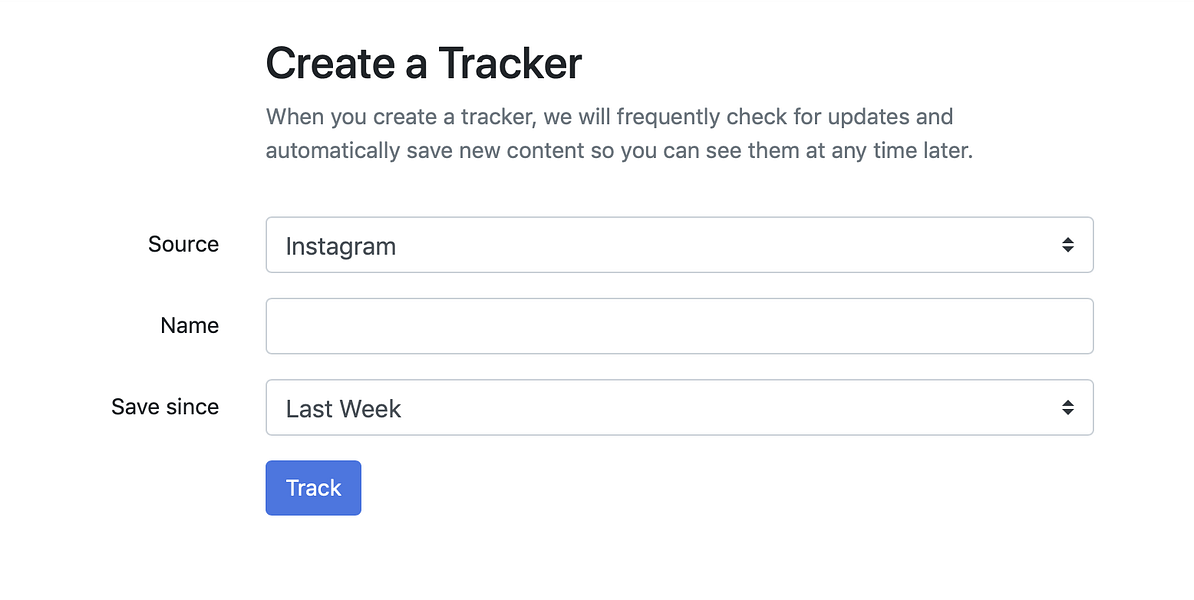
Task: Click the 'Create a Tracker' heading
Action: tap(424, 64)
